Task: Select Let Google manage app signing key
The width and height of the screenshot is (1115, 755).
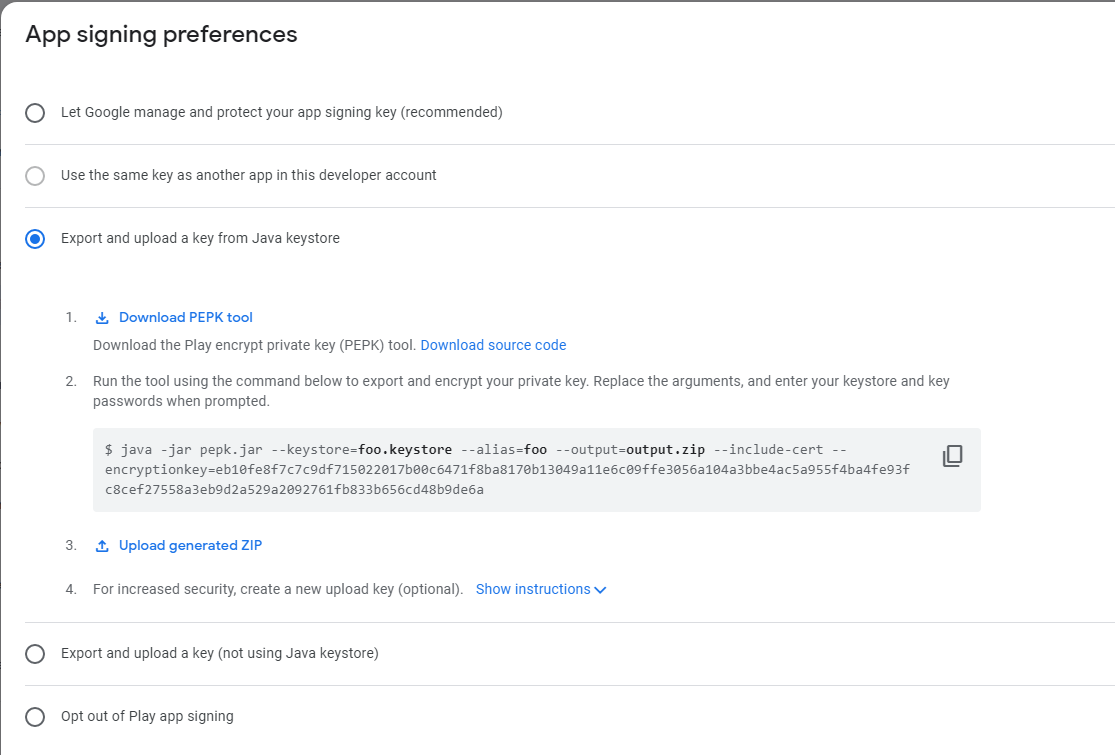Action: (35, 113)
